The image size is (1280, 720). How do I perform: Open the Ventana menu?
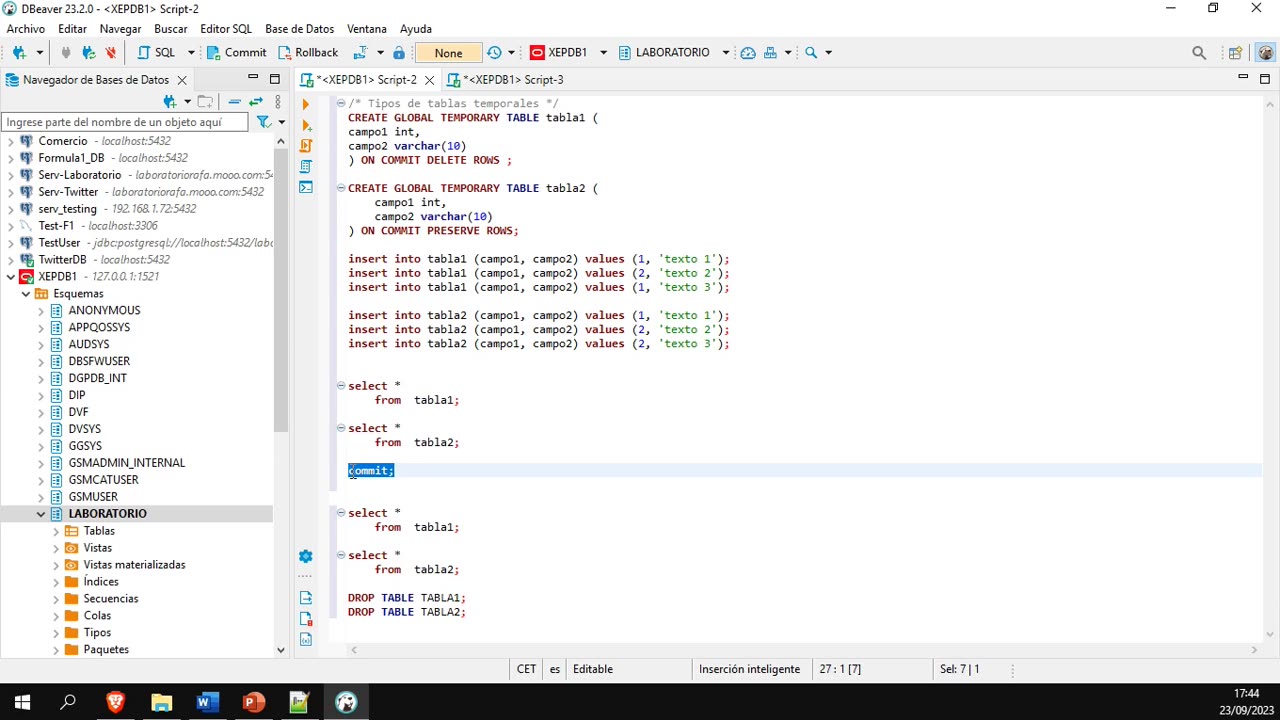[367, 29]
